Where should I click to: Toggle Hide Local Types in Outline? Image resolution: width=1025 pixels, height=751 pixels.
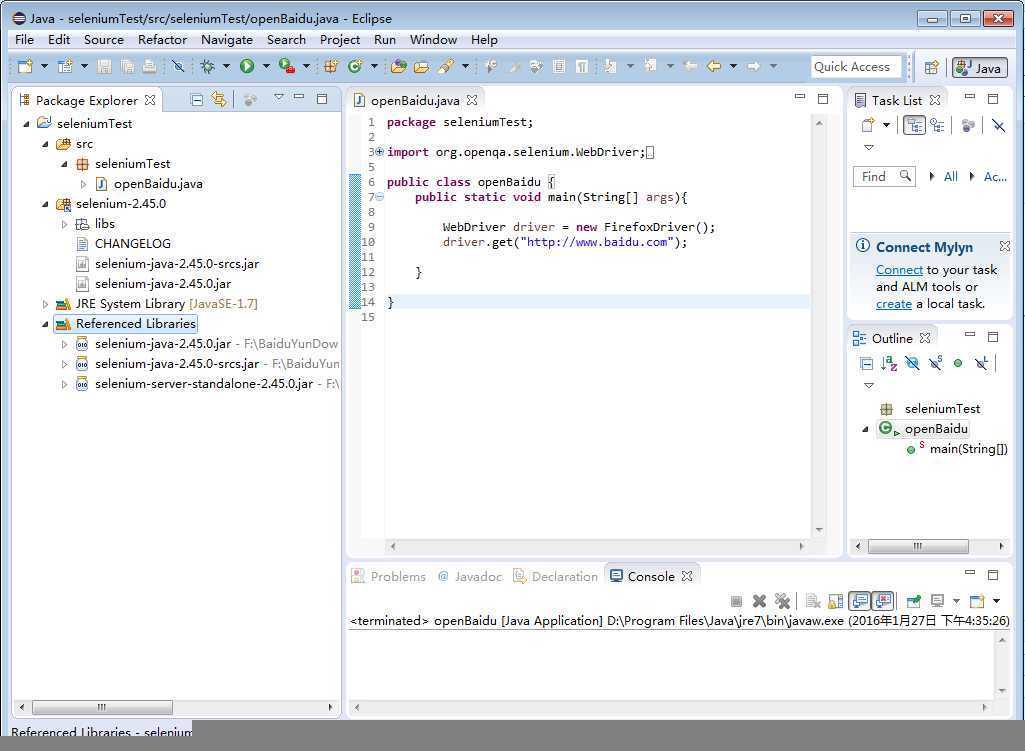[x=981, y=363]
